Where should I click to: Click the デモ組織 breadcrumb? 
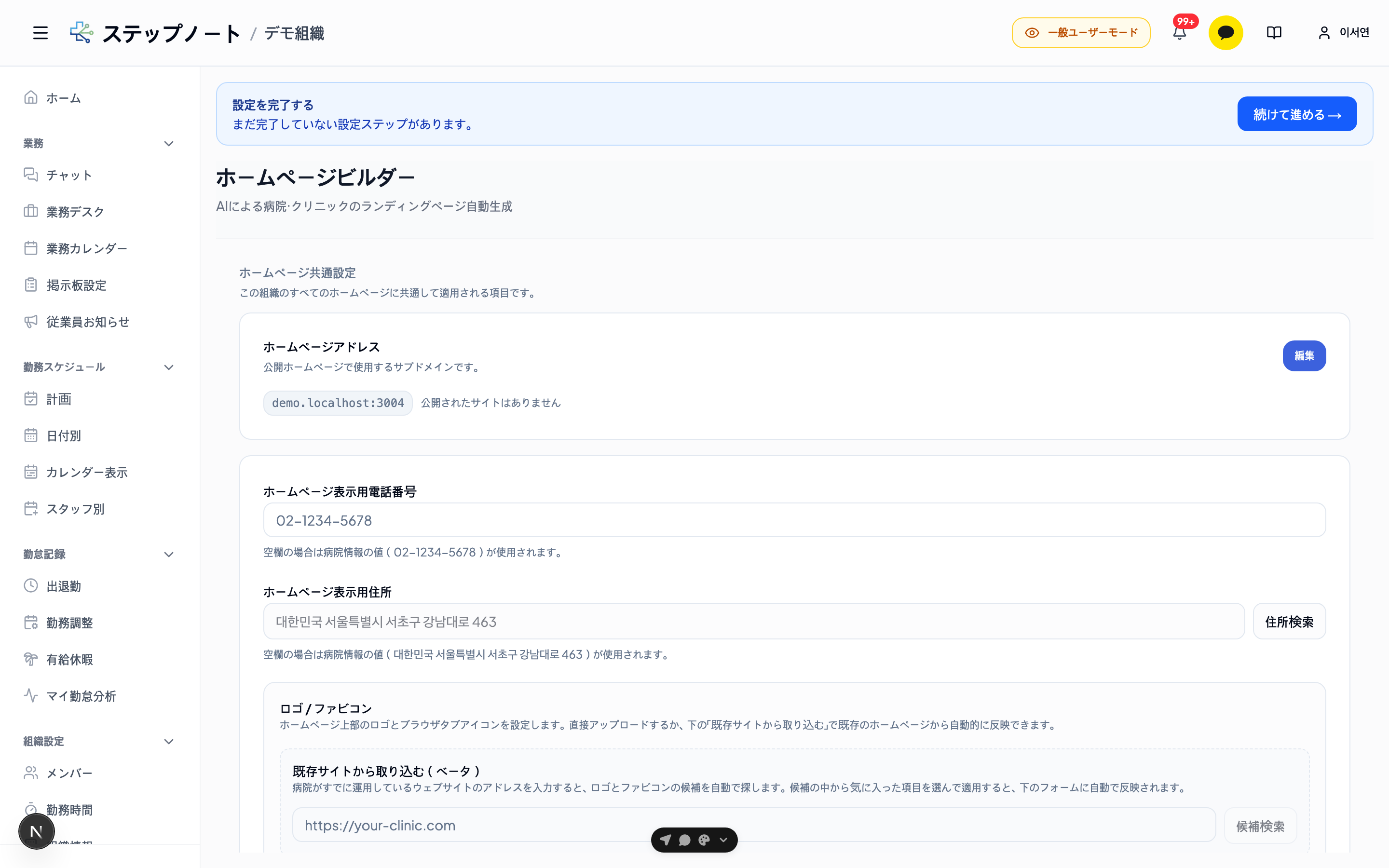pyautogui.click(x=294, y=33)
